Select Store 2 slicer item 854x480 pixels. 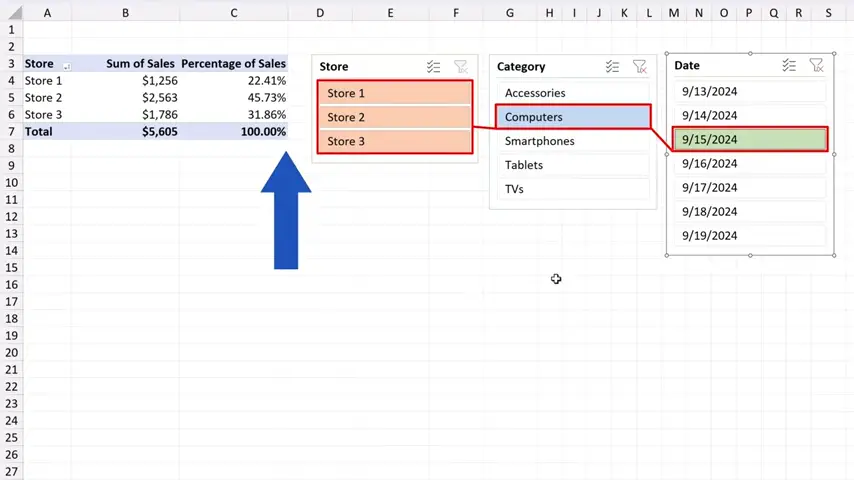[x=395, y=117]
